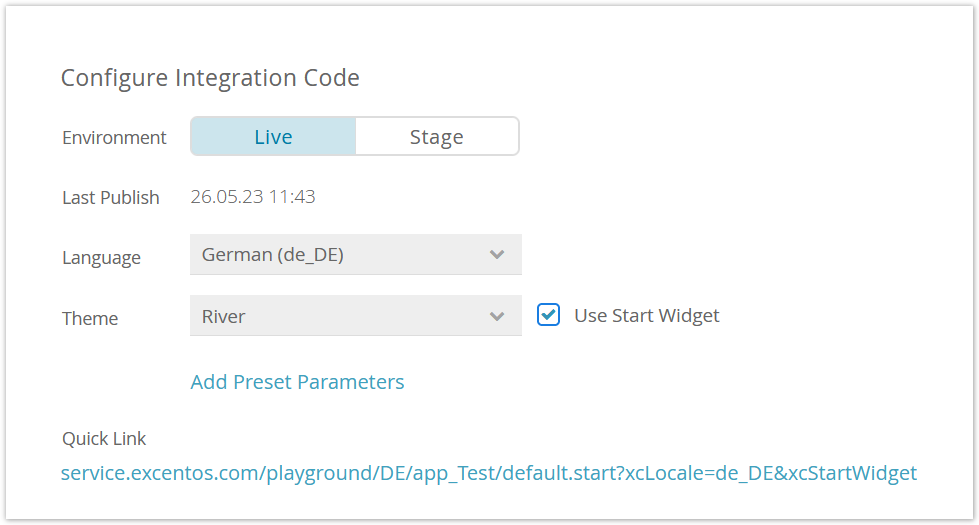Select the River text in Theme box
The width and height of the screenshot is (979, 525).
point(224,316)
